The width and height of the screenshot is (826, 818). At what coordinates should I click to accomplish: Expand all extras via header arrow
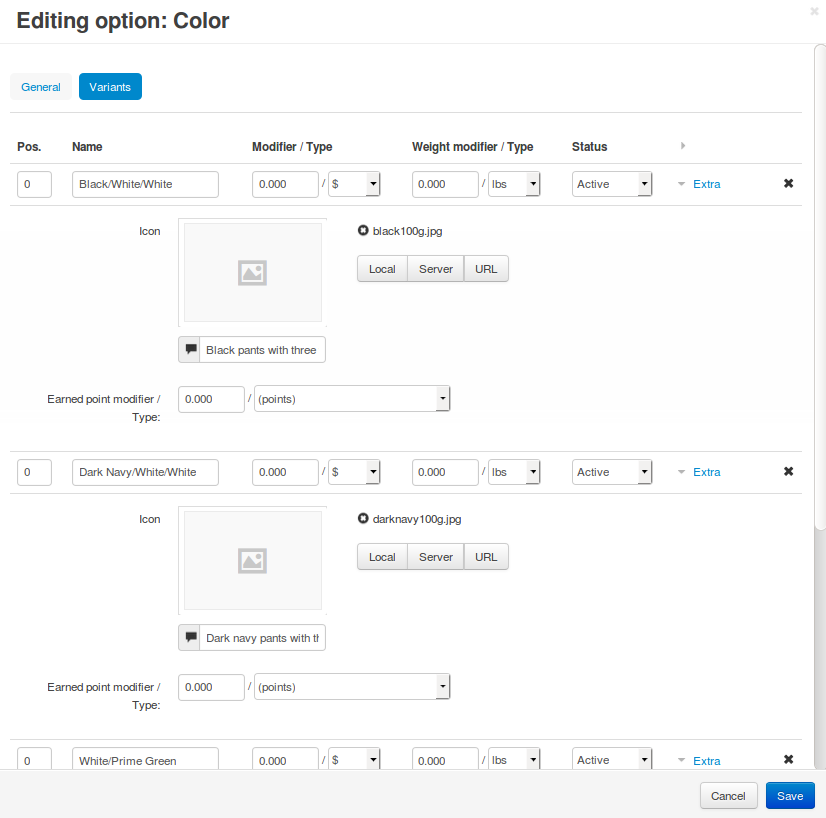pyautogui.click(x=683, y=146)
